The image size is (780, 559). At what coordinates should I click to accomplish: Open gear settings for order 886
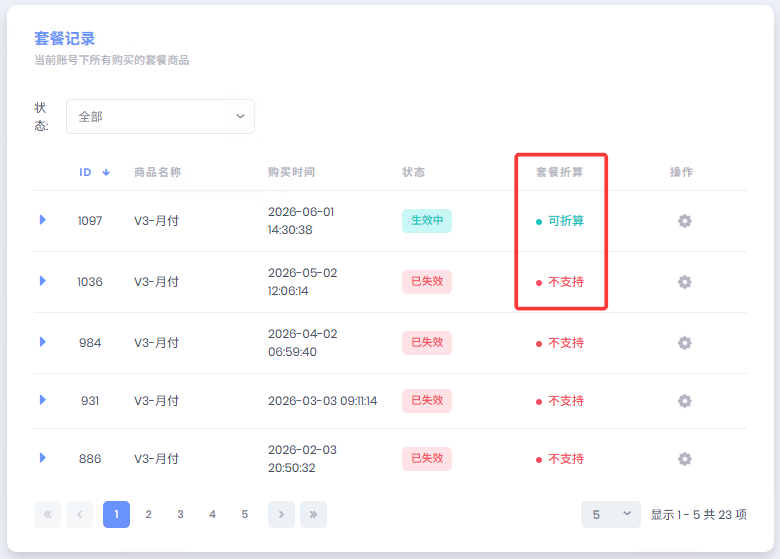point(684,459)
